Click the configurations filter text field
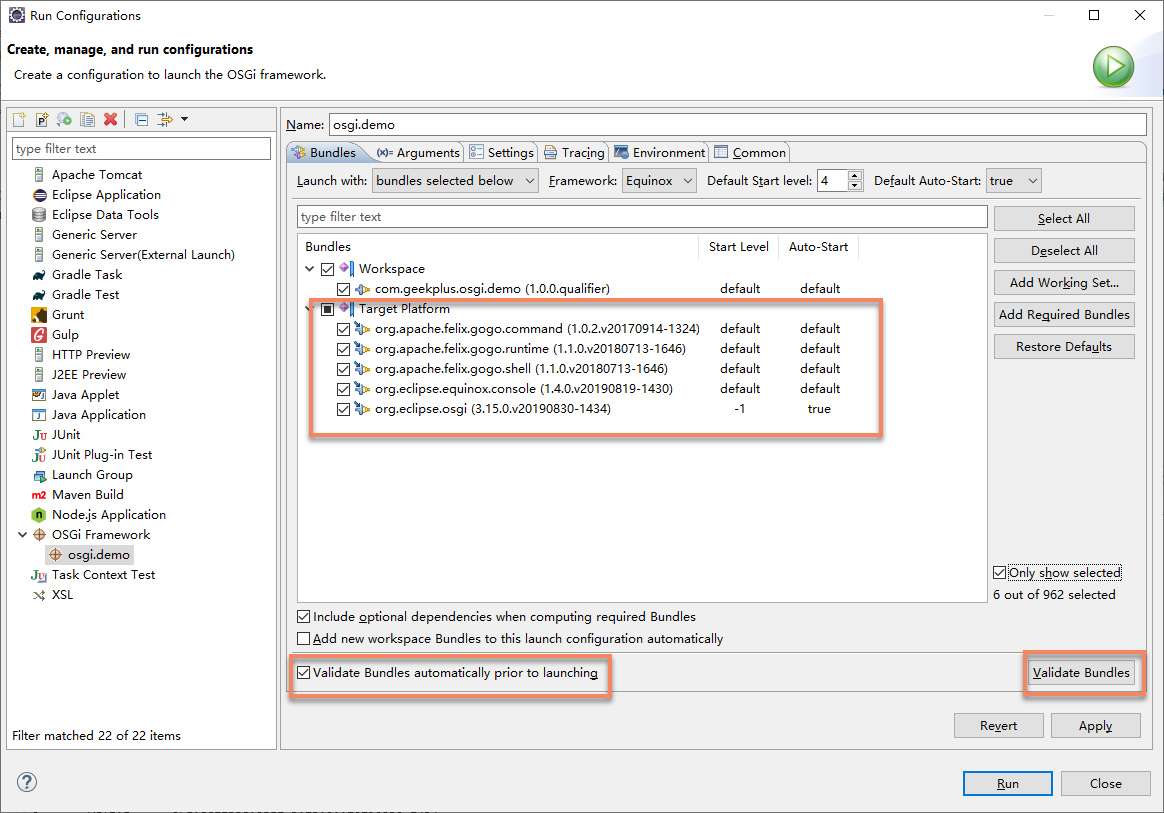1164x813 pixels. 142,148
